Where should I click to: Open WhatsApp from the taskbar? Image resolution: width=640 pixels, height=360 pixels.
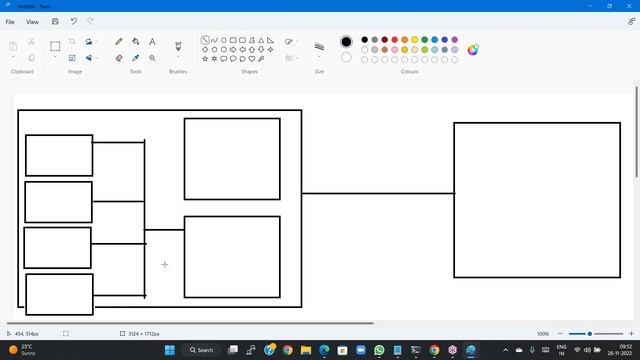(379, 350)
